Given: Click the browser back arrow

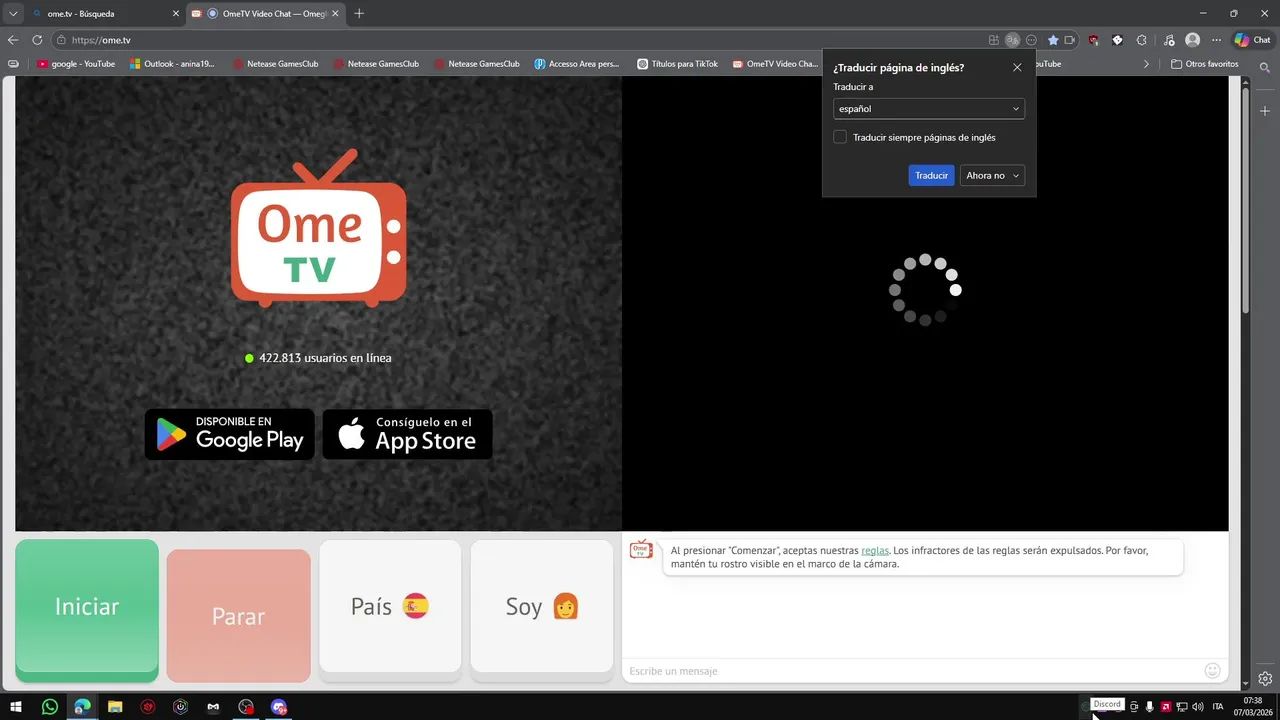Looking at the screenshot, I should click(13, 40).
